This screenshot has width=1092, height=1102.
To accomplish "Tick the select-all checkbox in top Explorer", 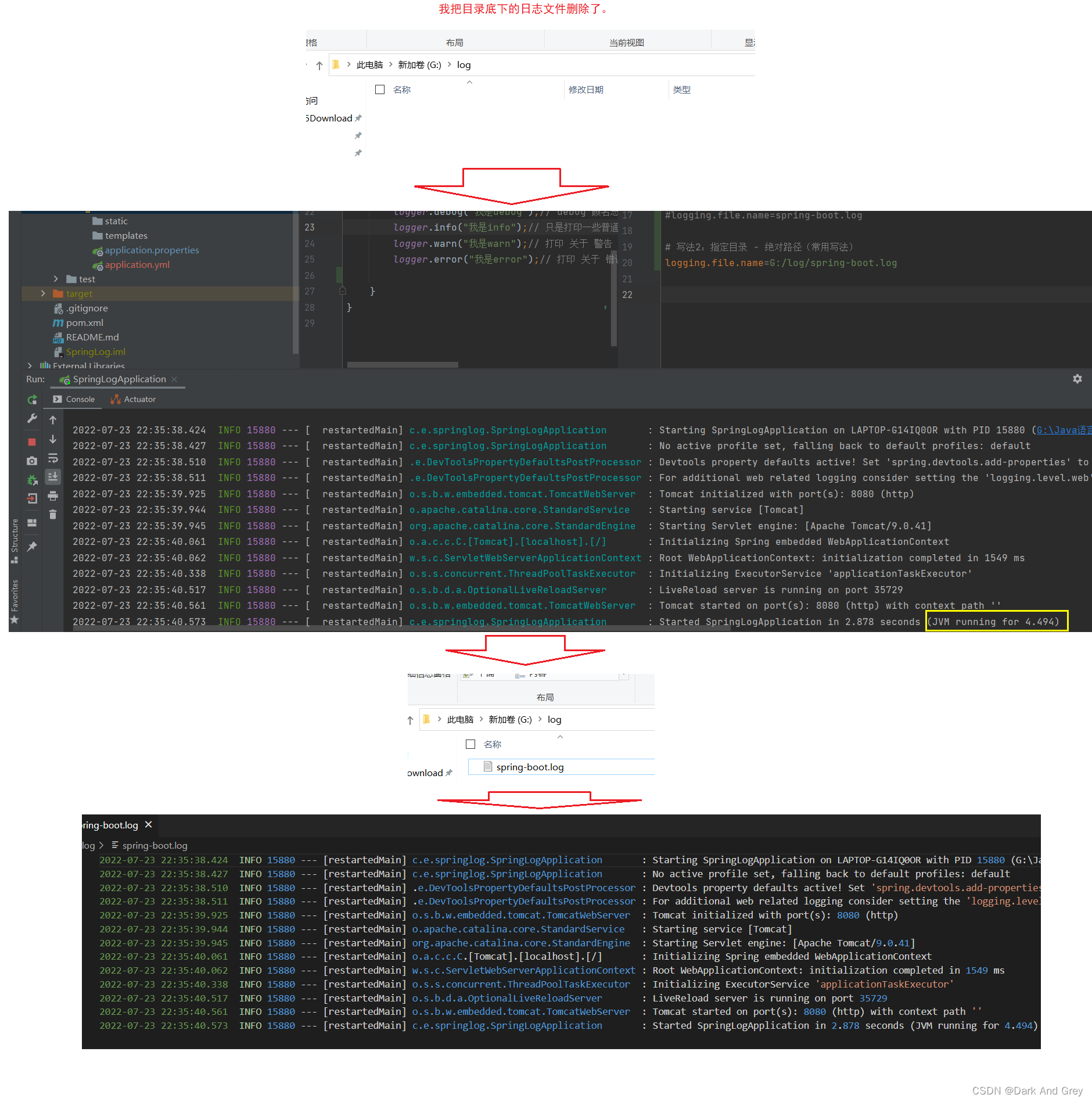I will pos(380,89).
